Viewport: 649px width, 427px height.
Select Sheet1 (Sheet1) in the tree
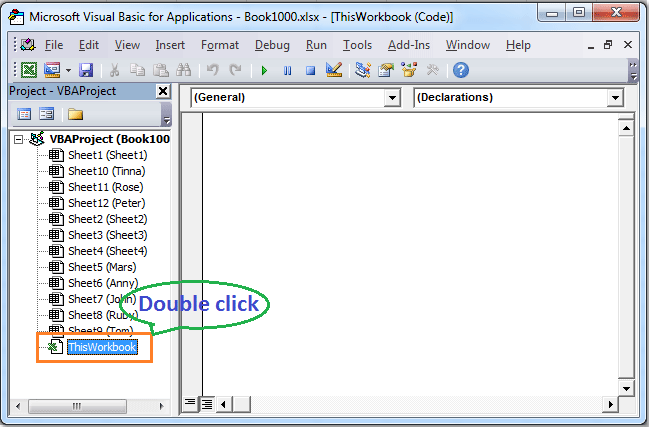[108, 155]
